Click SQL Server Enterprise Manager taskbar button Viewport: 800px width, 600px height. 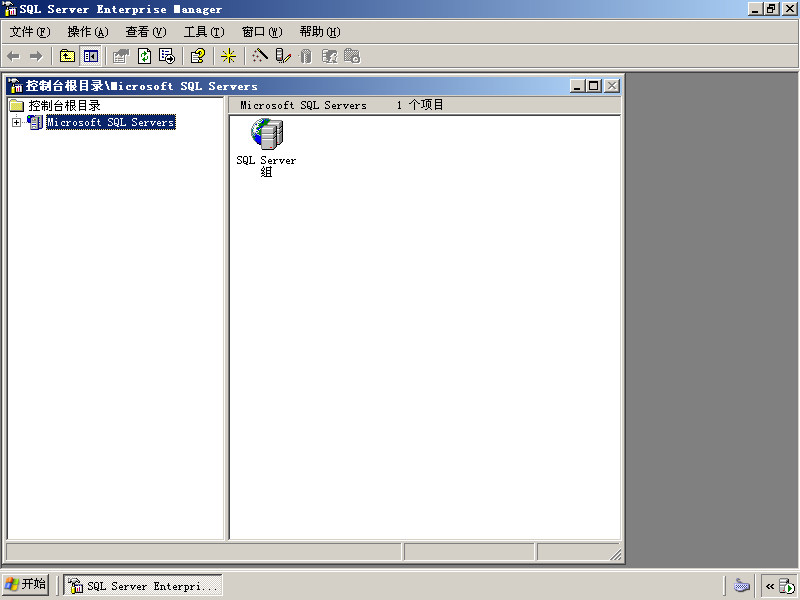pos(143,585)
